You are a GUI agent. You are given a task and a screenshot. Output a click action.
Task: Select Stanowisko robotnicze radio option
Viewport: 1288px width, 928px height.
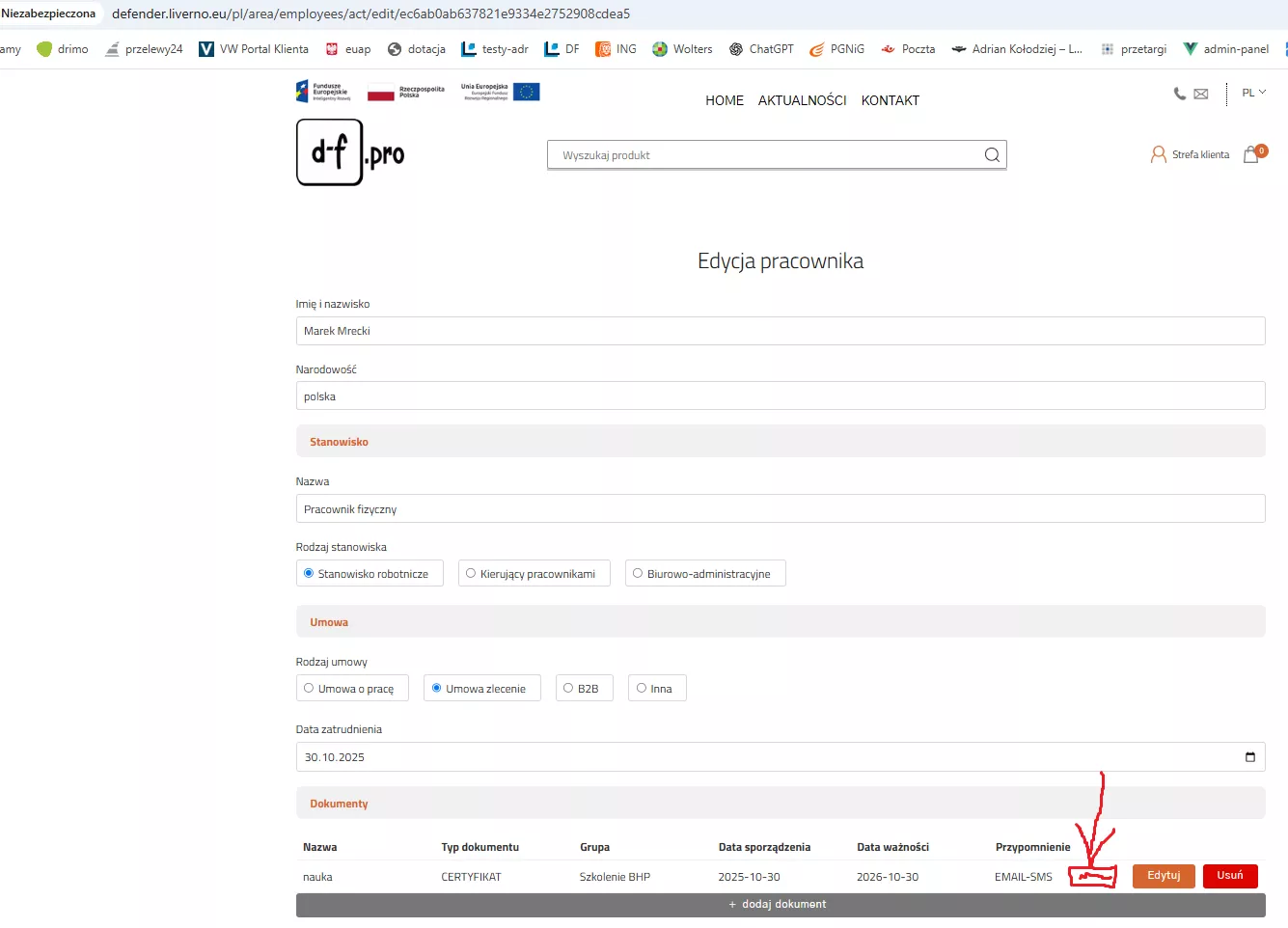pos(309,573)
